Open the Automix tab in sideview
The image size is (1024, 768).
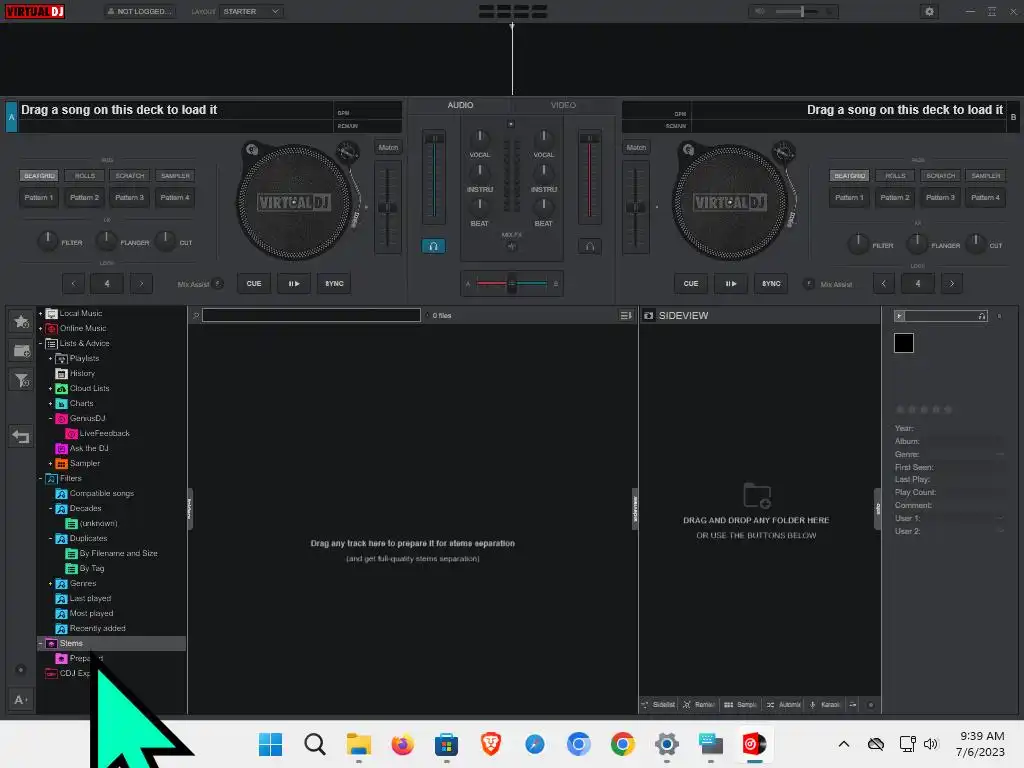783,705
